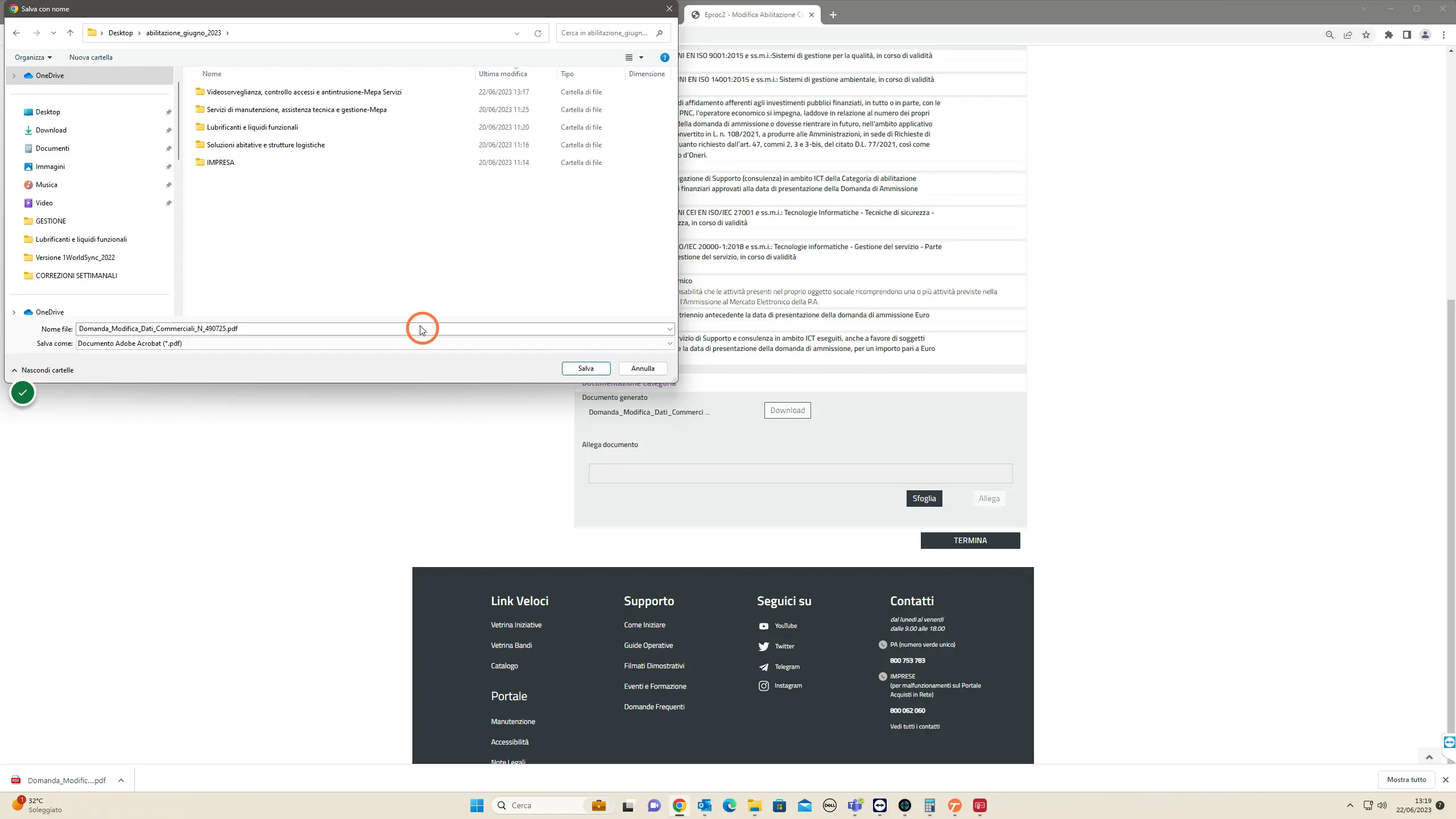Share this page icon in Chrome

pyautogui.click(x=1348, y=35)
